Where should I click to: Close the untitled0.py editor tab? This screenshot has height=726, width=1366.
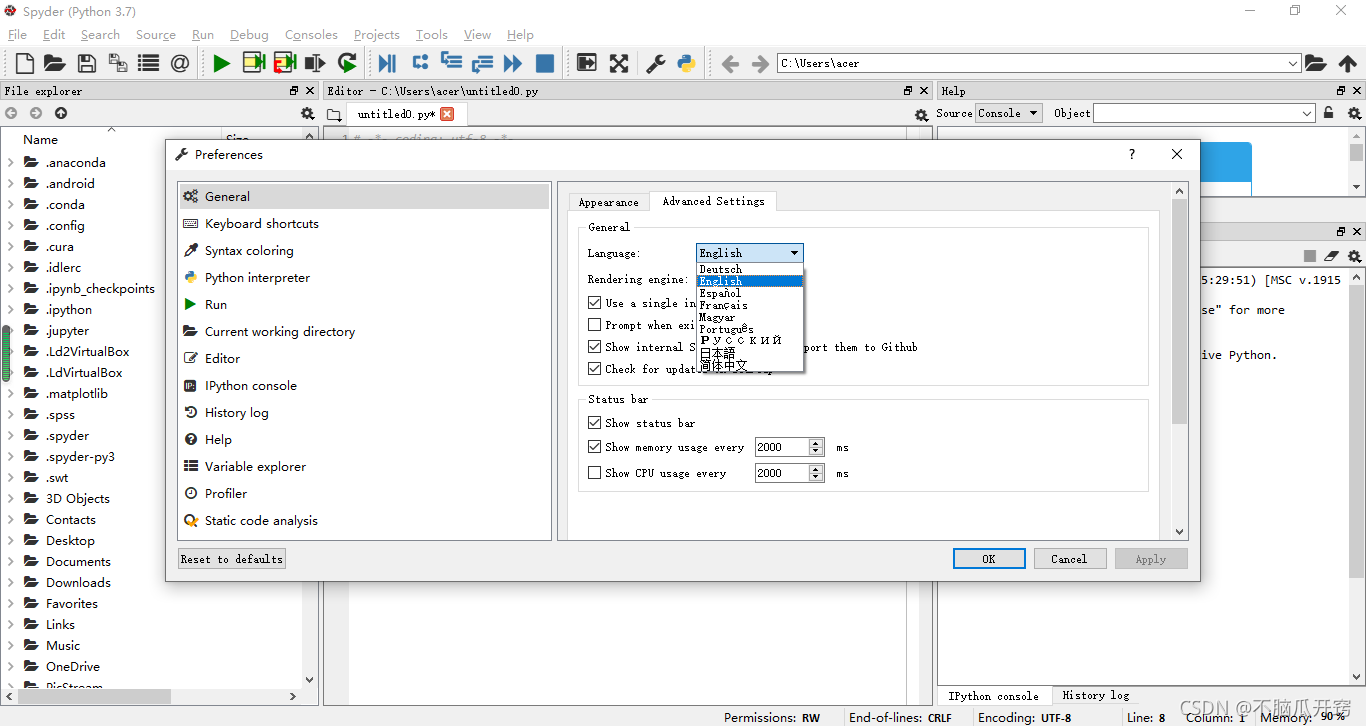point(447,114)
